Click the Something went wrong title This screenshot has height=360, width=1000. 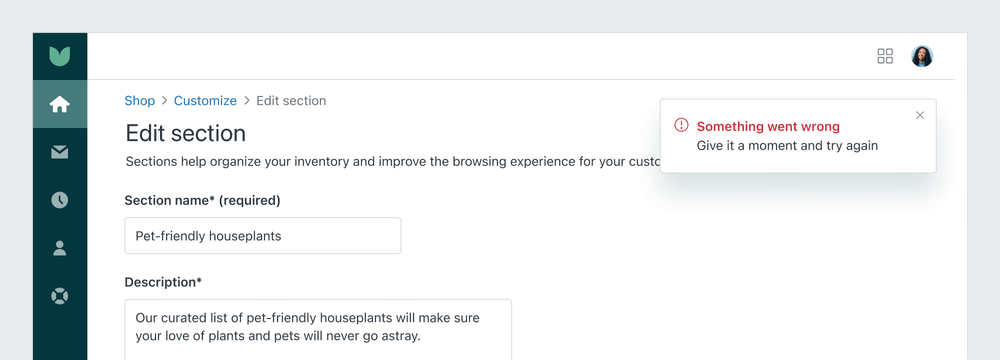click(768, 126)
